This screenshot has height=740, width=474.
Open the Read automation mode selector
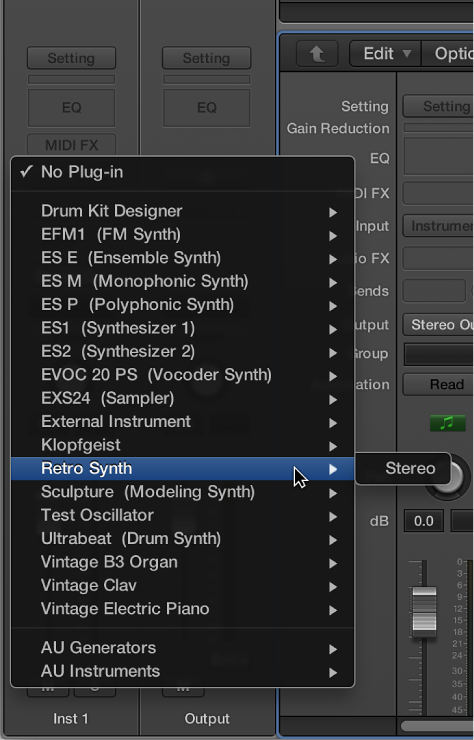pos(438,385)
